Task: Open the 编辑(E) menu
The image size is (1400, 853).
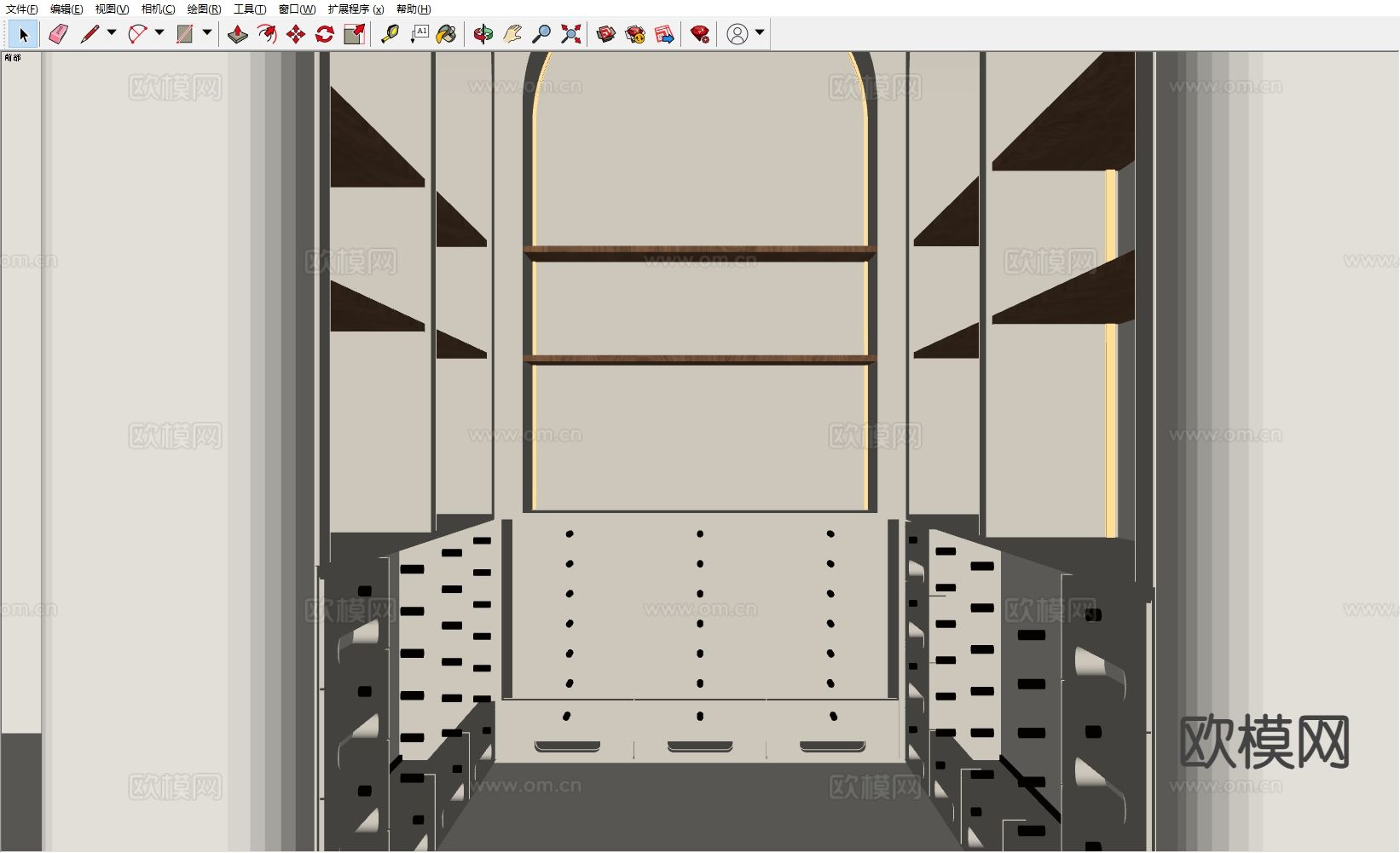Action: pos(67,9)
